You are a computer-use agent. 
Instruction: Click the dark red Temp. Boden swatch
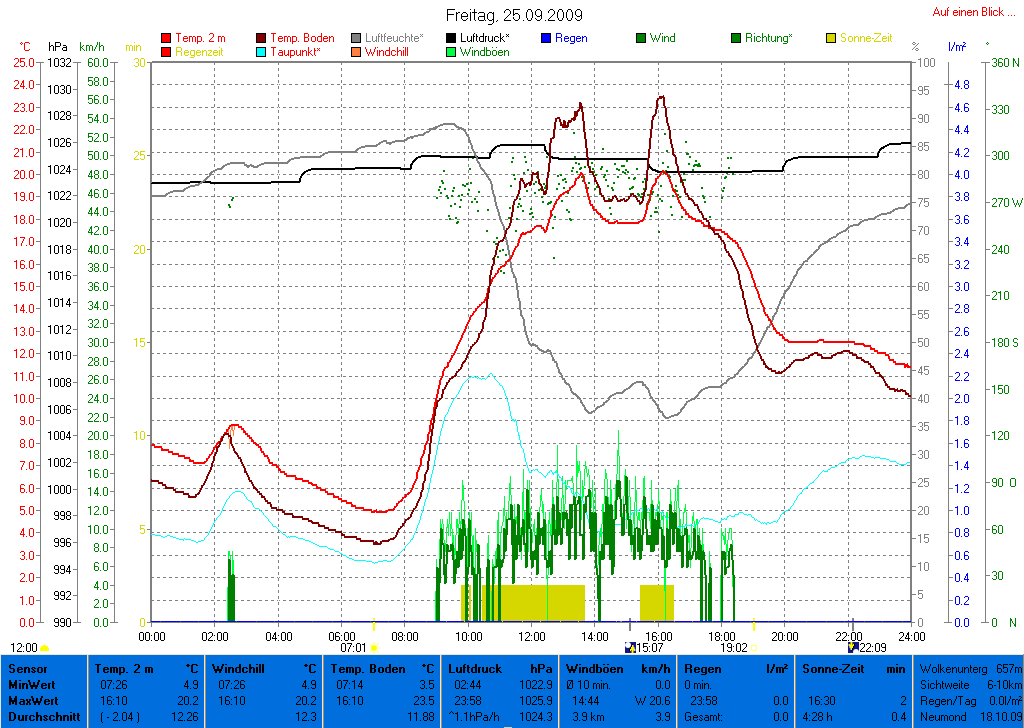tap(262, 39)
